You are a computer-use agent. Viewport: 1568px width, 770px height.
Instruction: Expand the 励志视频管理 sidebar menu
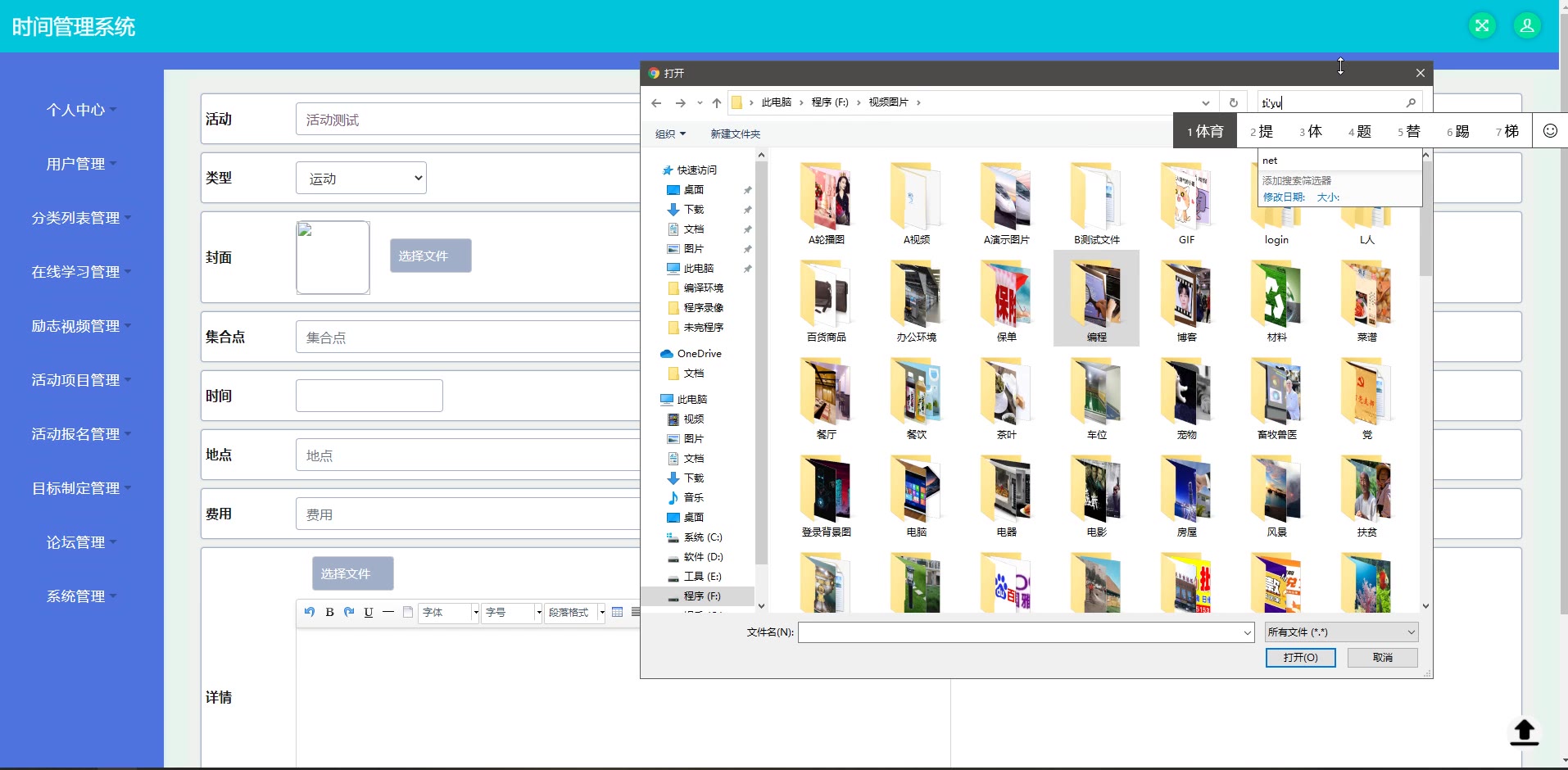click(81, 325)
